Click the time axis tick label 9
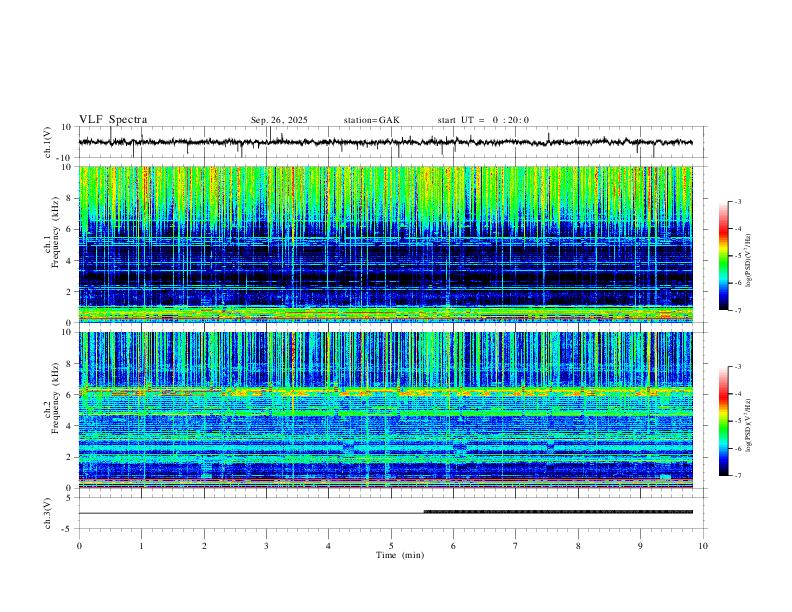Image resolution: width=792 pixels, height=612 pixels. point(640,546)
